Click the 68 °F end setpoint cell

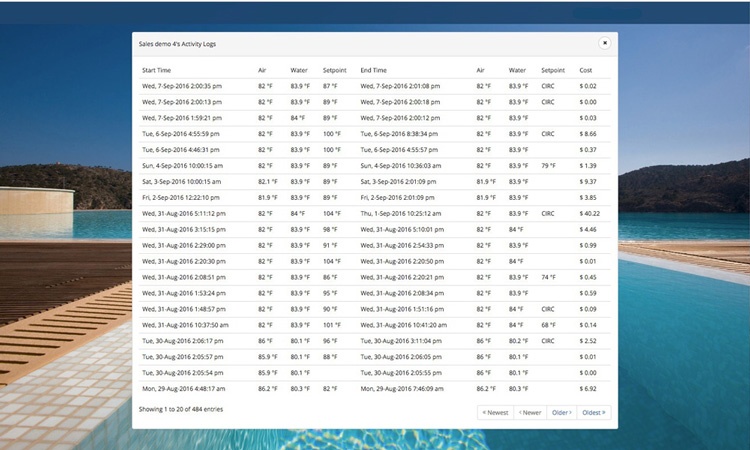point(549,324)
